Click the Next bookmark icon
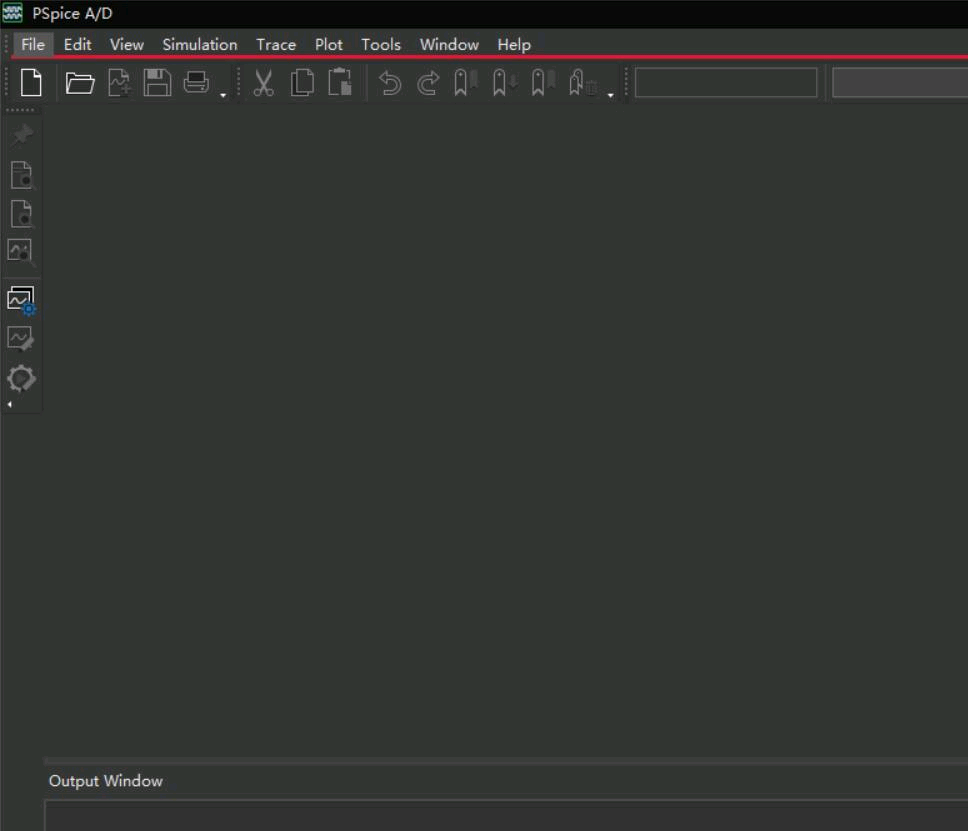This screenshot has height=831, width=968. click(x=504, y=83)
